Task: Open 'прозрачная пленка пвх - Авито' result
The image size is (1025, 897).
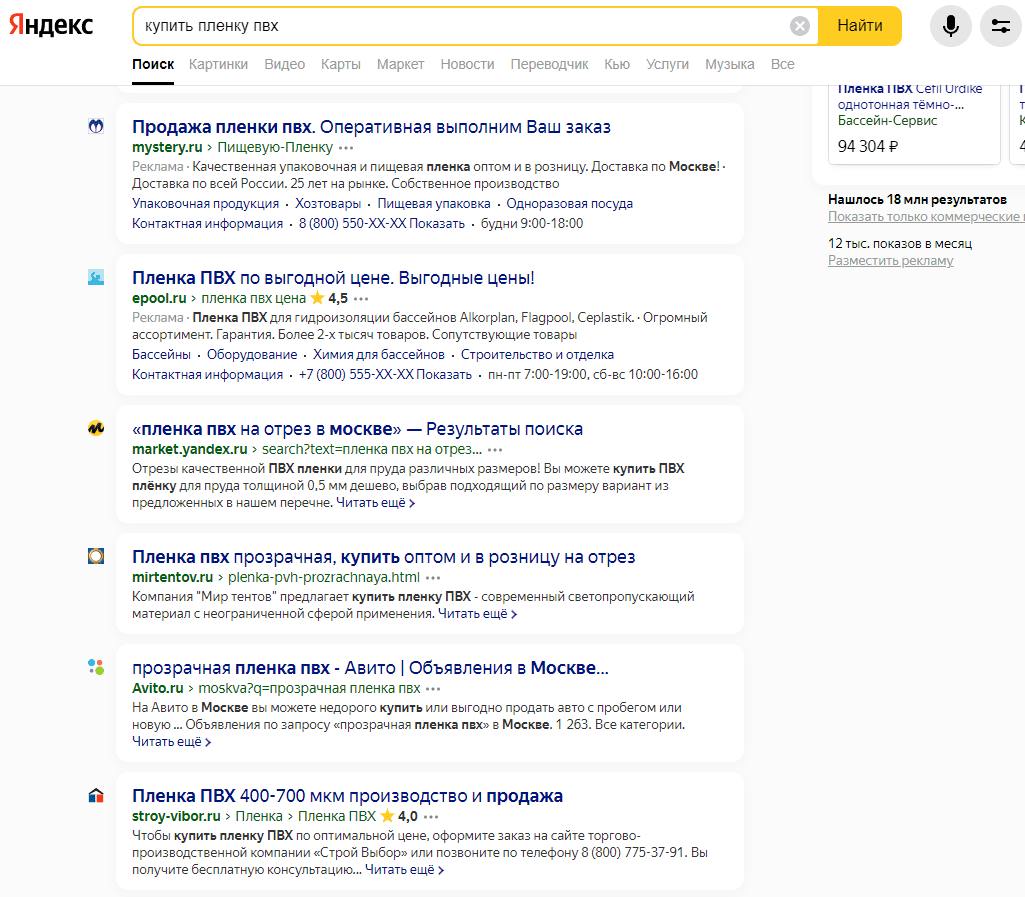Action: 370,668
